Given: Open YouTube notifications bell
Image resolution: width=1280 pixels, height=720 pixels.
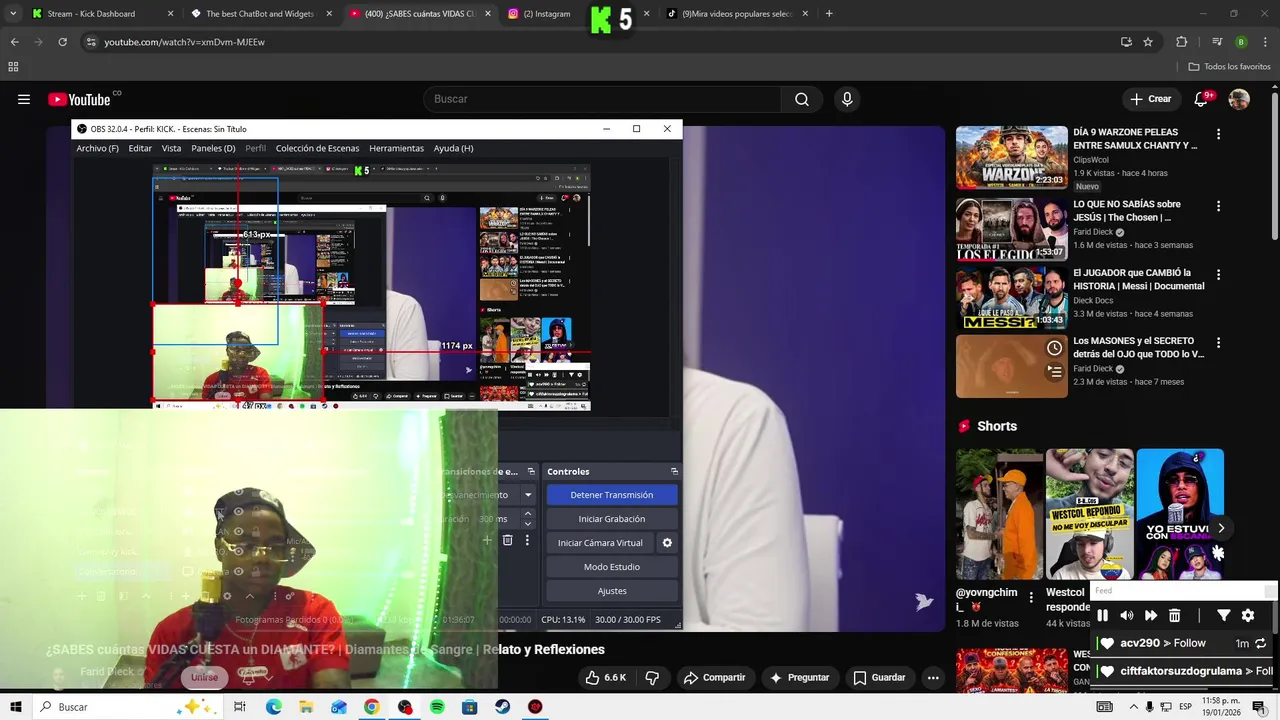Looking at the screenshot, I should [1202, 99].
